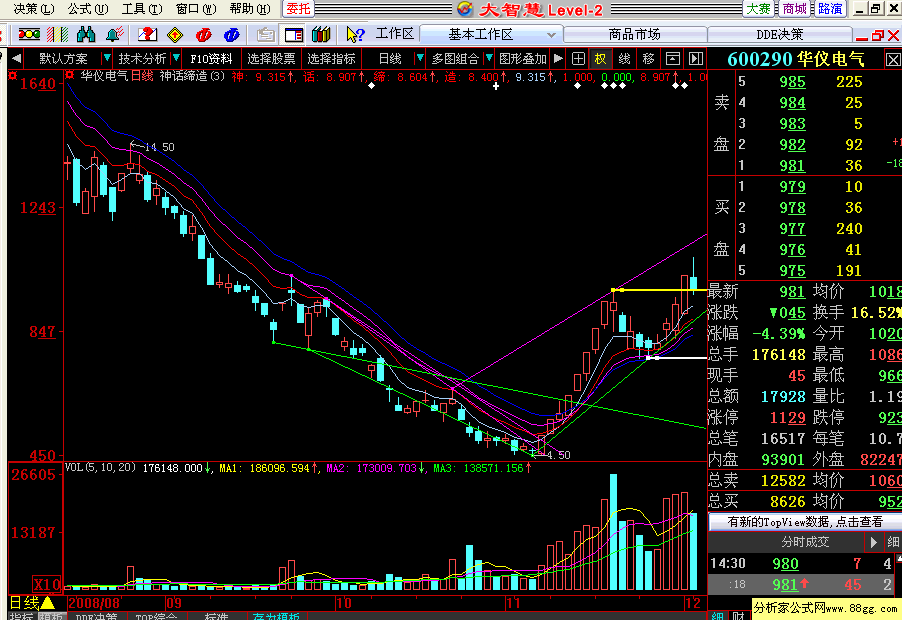Open the 帮助 menu
The width and height of the screenshot is (902, 620).
pyautogui.click(x=250, y=9)
